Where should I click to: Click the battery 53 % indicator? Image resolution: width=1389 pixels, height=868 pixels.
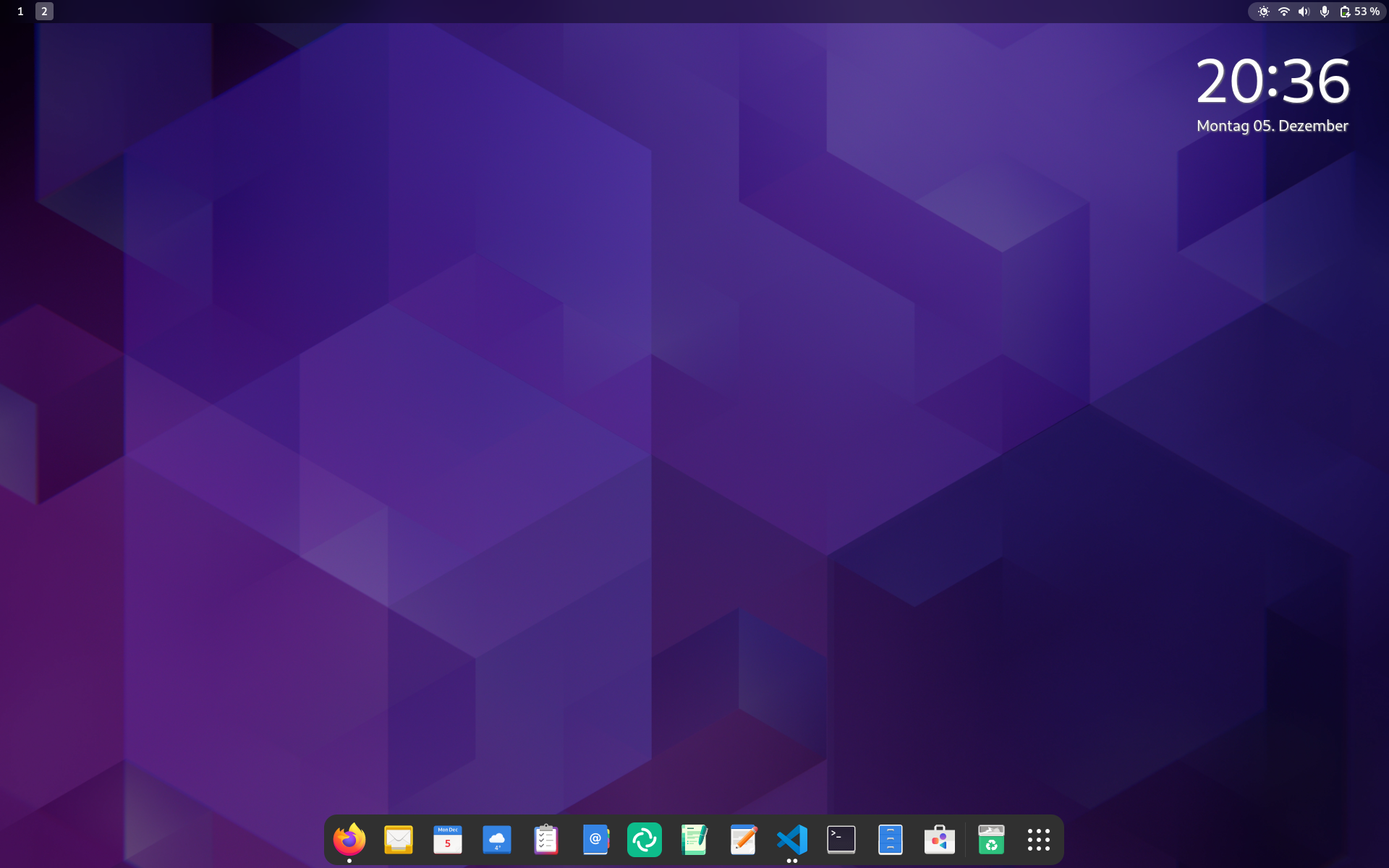(1360, 12)
